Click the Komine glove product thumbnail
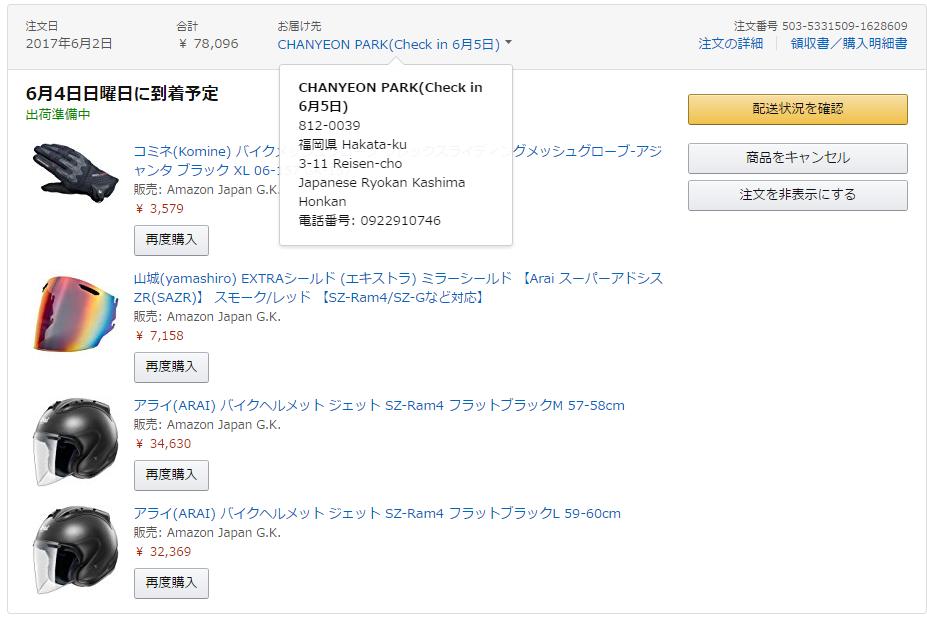This screenshot has width=927, height=620. click(68, 173)
